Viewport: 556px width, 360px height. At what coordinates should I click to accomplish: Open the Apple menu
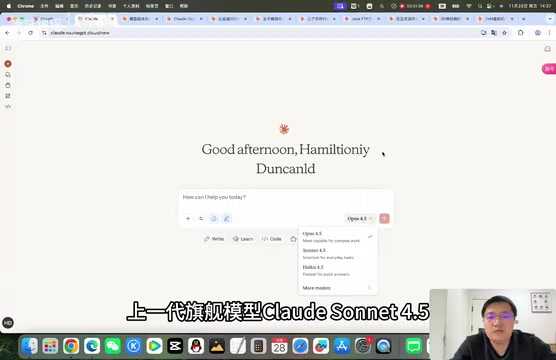9,6
